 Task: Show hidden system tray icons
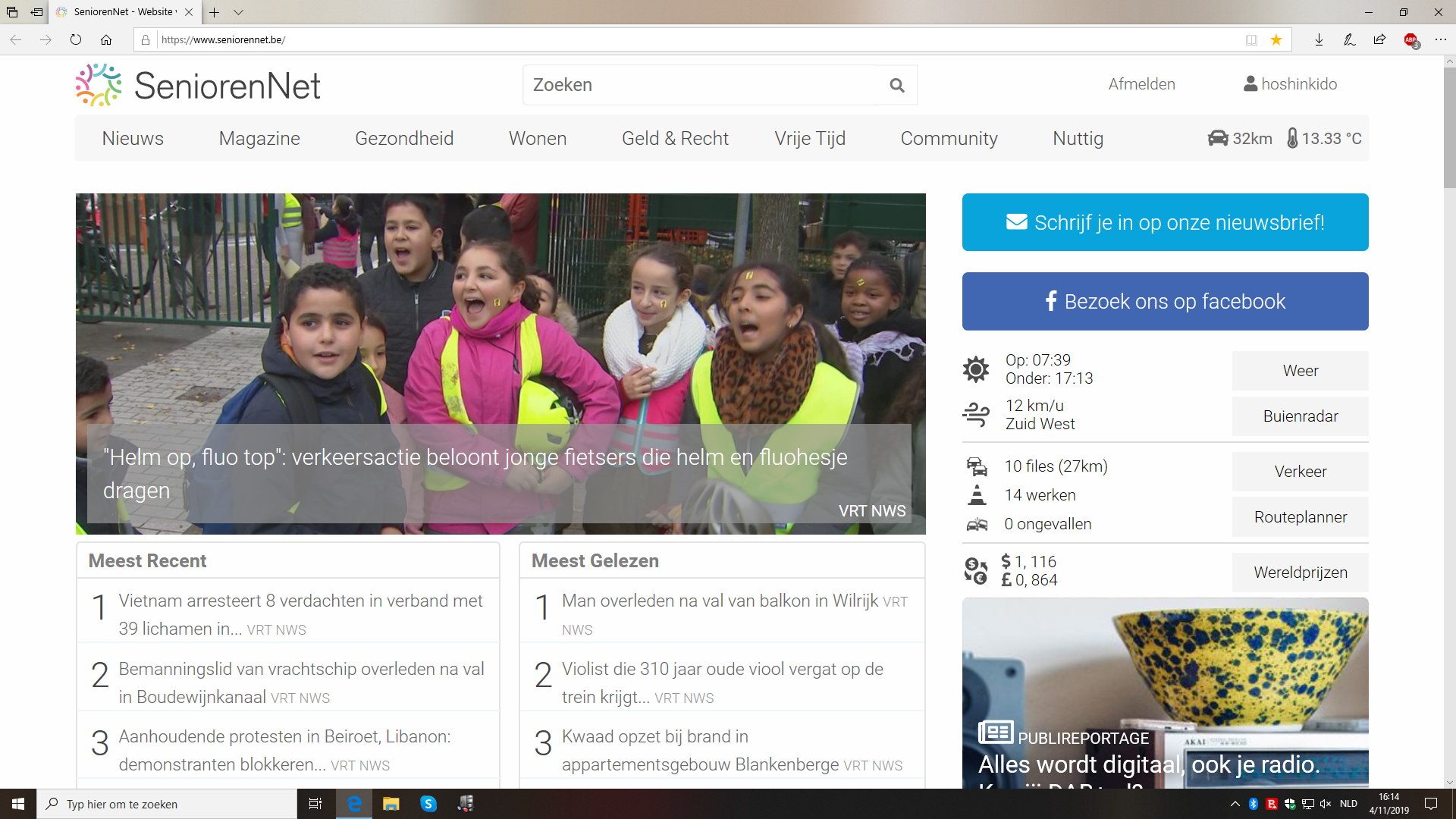point(1235,804)
